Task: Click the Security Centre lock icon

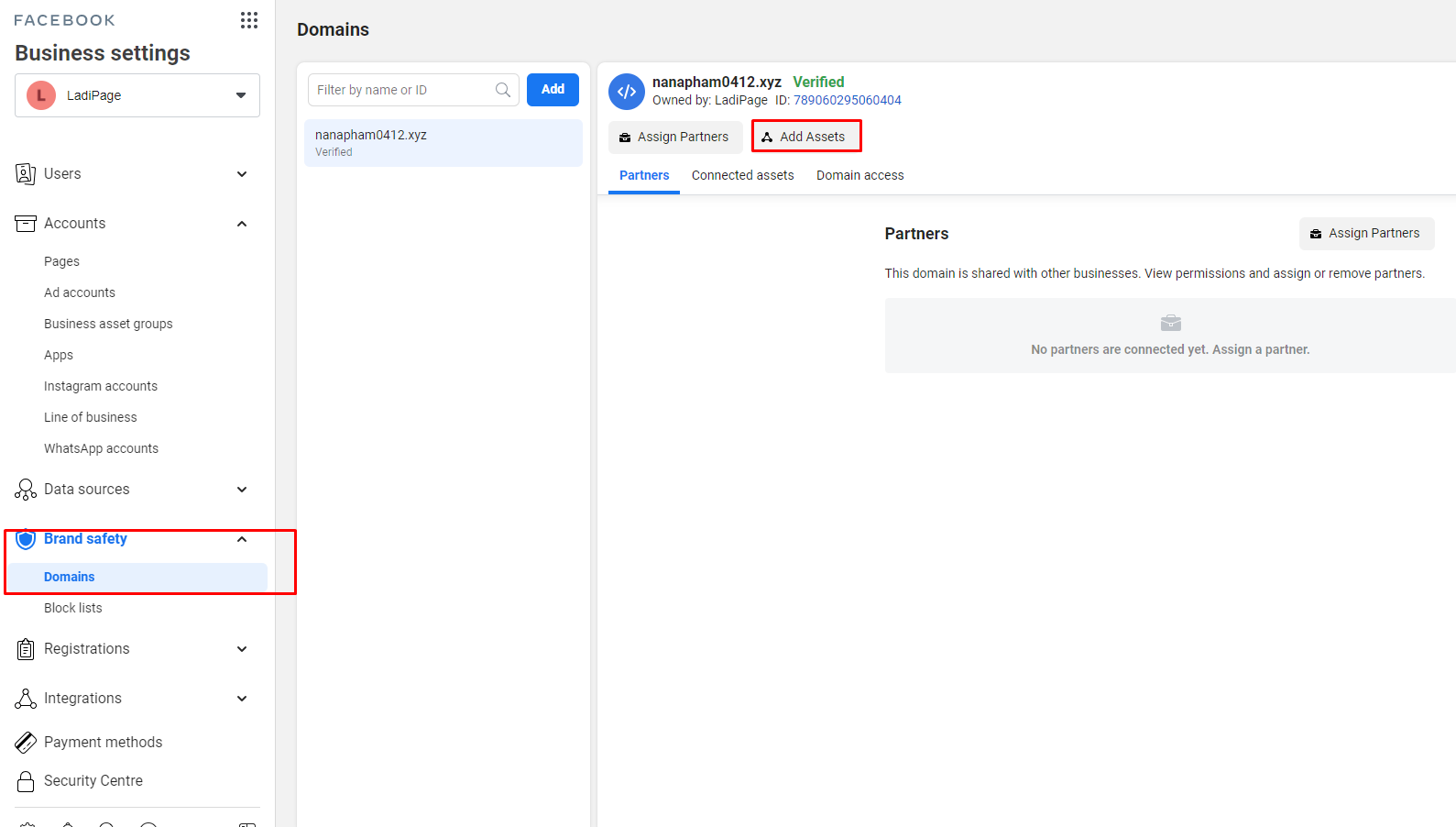Action: tap(26, 781)
